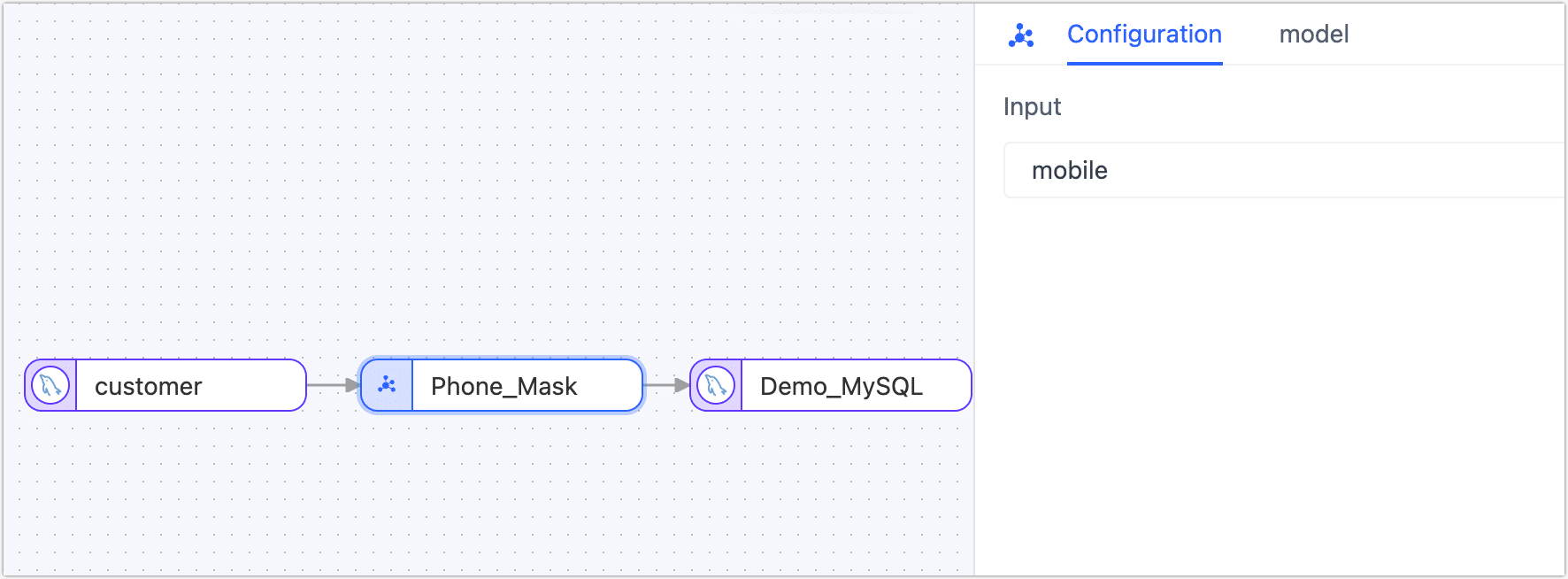Switch to the model tab
Image resolution: width=1568 pixels, height=579 pixels.
[1313, 35]
